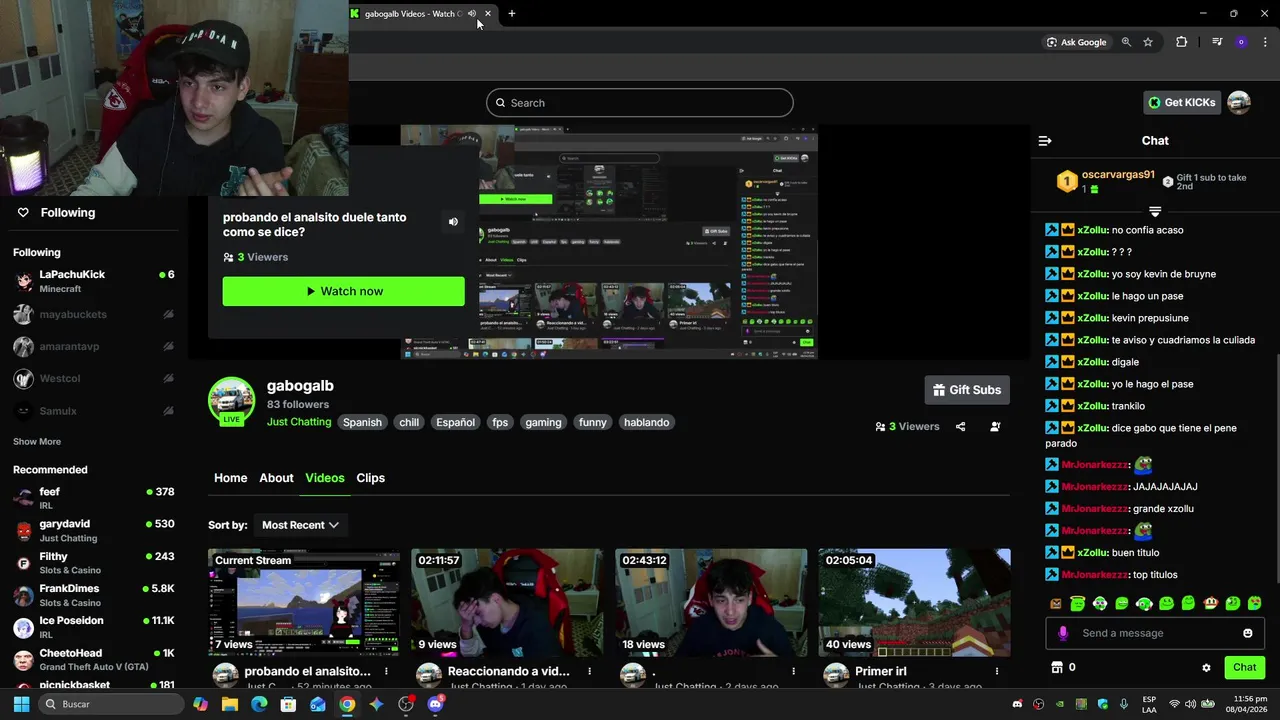Open options menu for Primer irl video
This screenshot has width=1280, height=720.
(997, 672)
